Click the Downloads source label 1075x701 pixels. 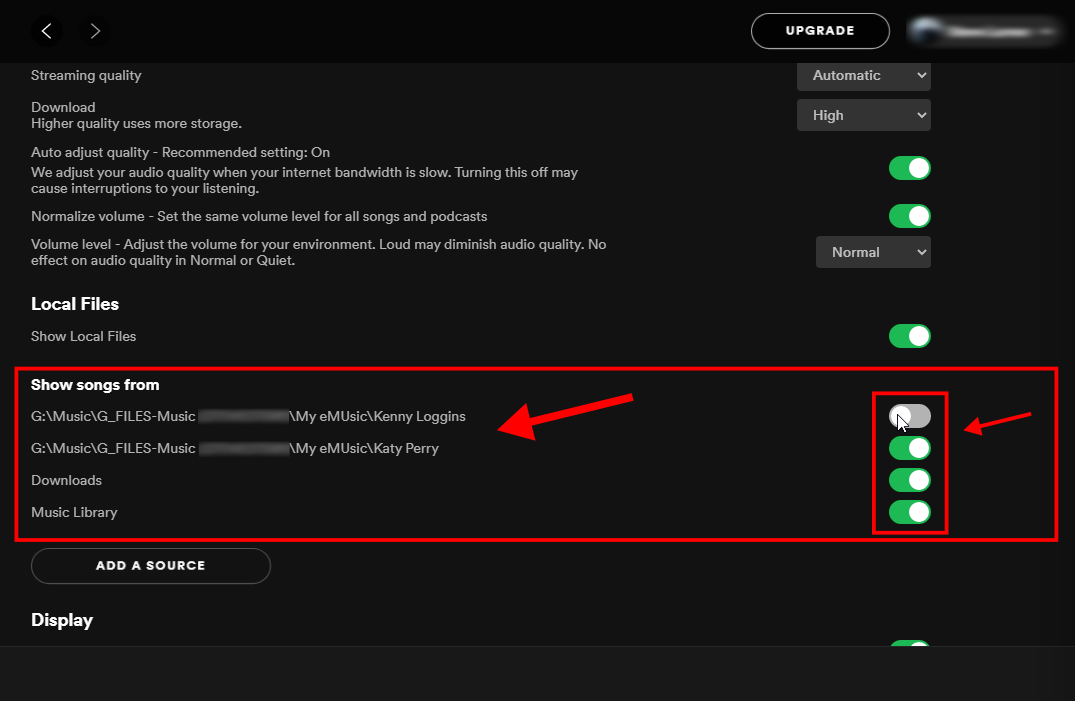click(67, 480)
